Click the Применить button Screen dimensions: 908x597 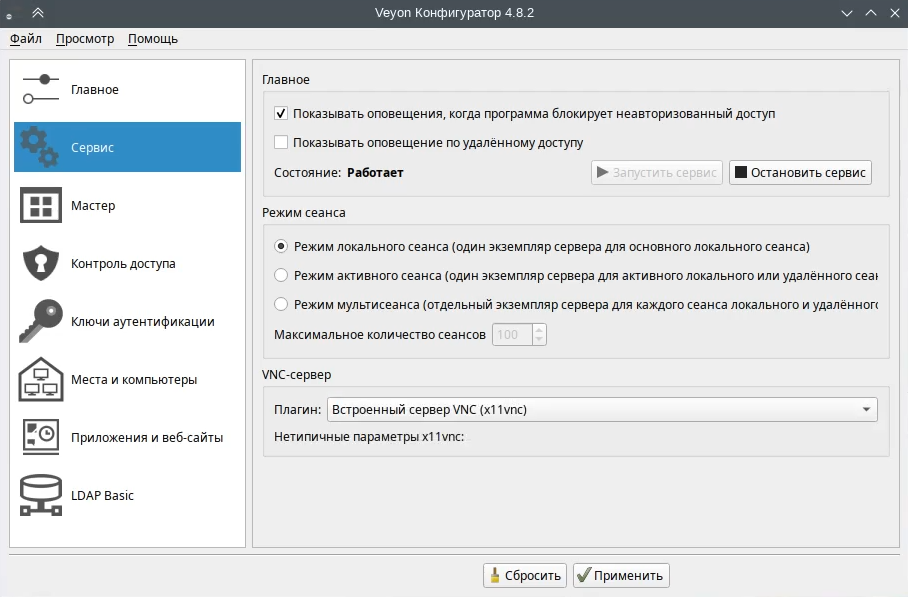click(621, 576)
